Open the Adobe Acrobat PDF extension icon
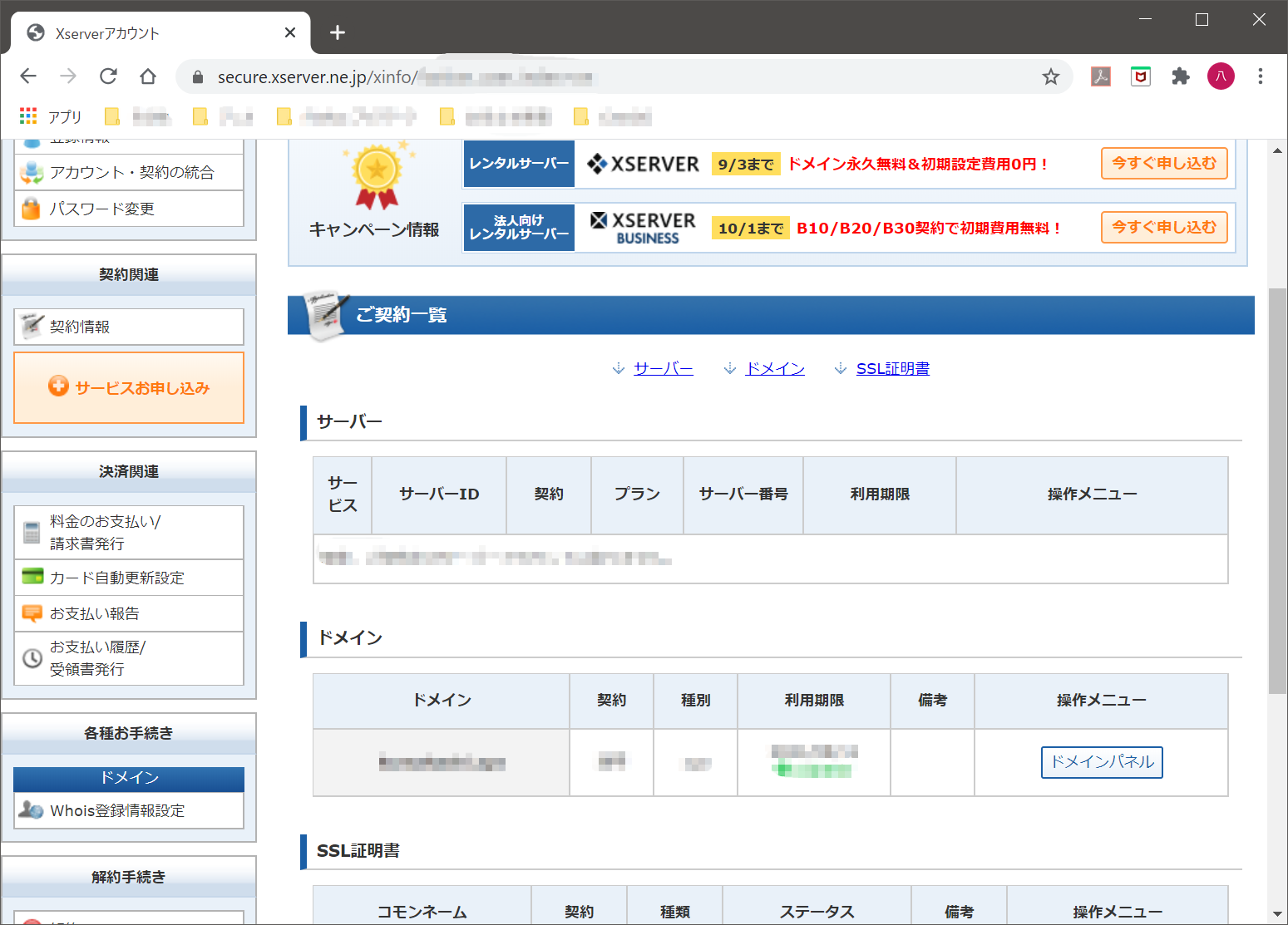This screenshot has width=1288, height=925. (x=1101, y=76)
